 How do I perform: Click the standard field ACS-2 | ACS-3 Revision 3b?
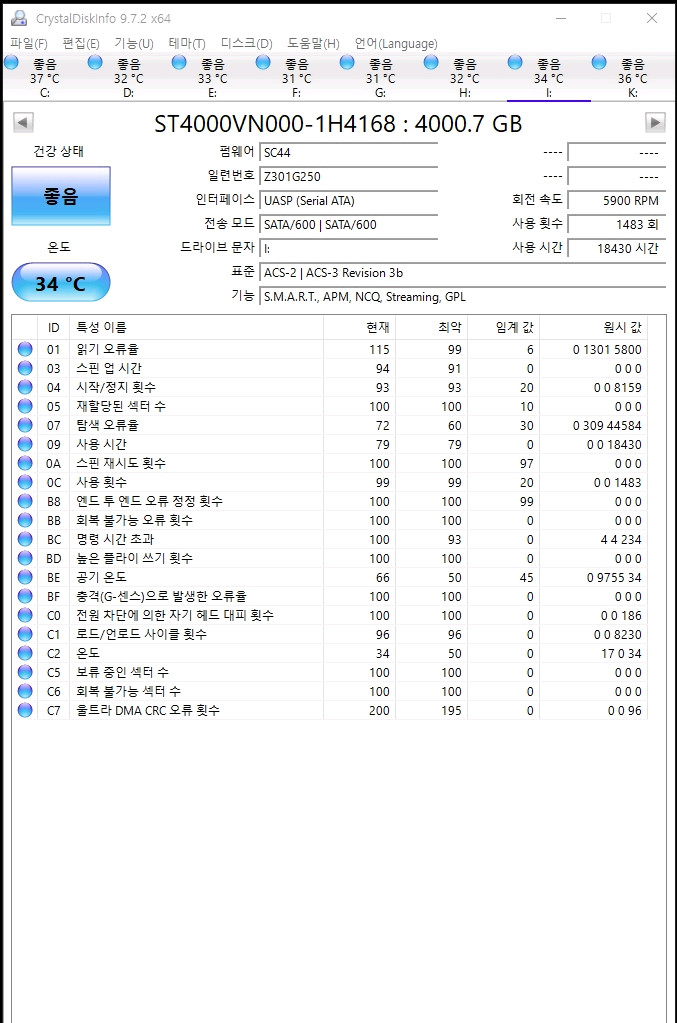click(462, 273)
